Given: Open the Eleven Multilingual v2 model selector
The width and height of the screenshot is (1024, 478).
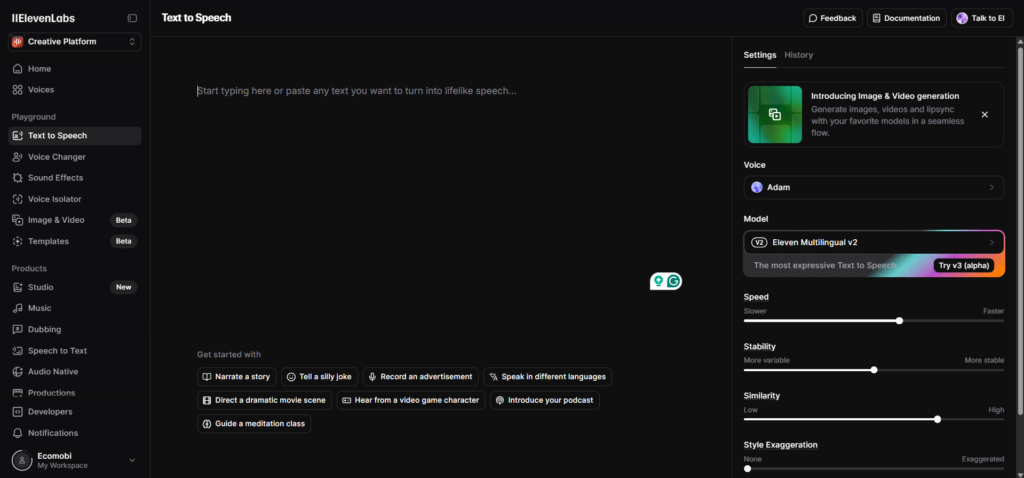Looking at the screenshot, I should click(x=873, y=242).
